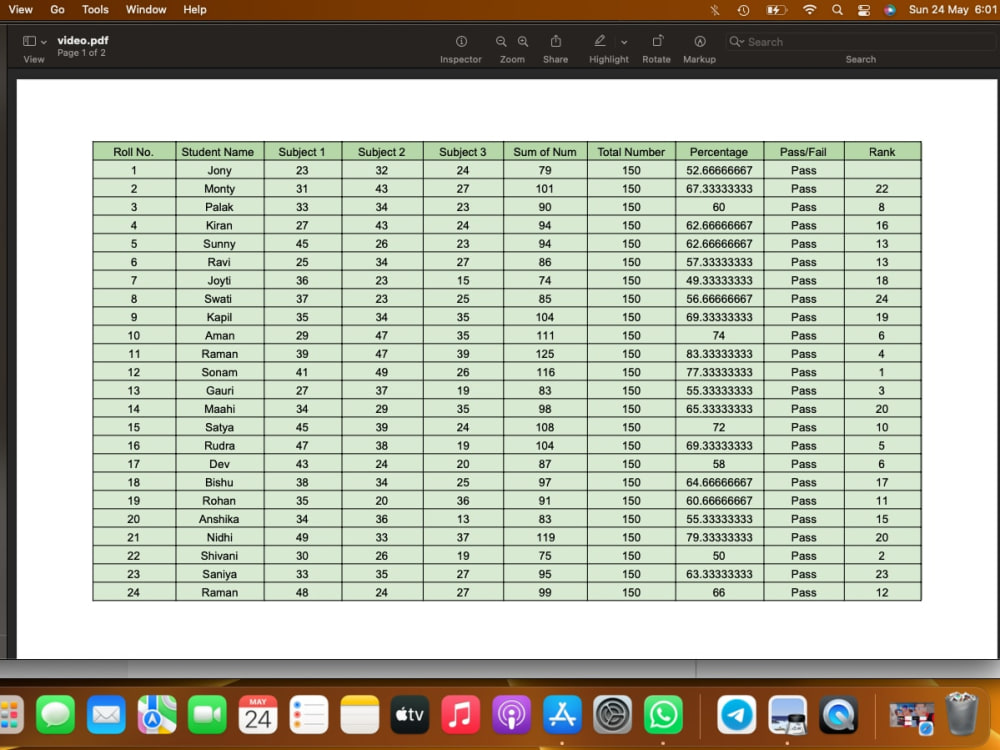1000x750 pixels.
Task: Click student name 'Monty'
Action: coord(219,189)
